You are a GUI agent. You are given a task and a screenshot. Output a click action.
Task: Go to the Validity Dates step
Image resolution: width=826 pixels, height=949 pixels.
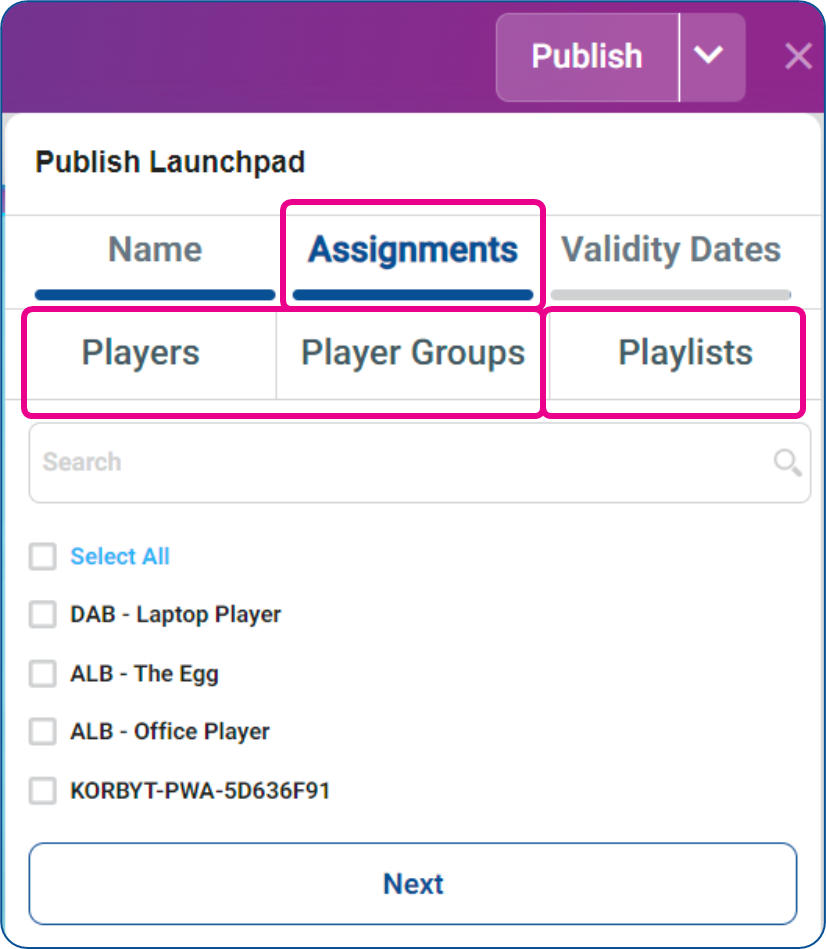(x=670, y=250)
